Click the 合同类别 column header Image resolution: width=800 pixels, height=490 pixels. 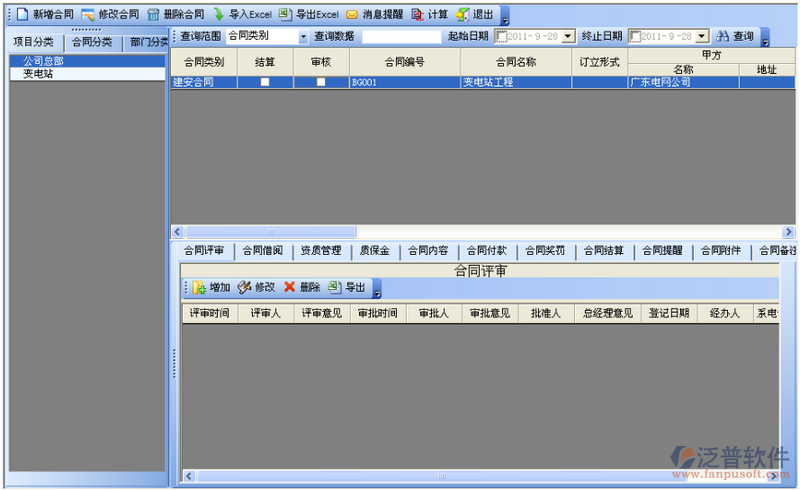[x=204, y=62]
